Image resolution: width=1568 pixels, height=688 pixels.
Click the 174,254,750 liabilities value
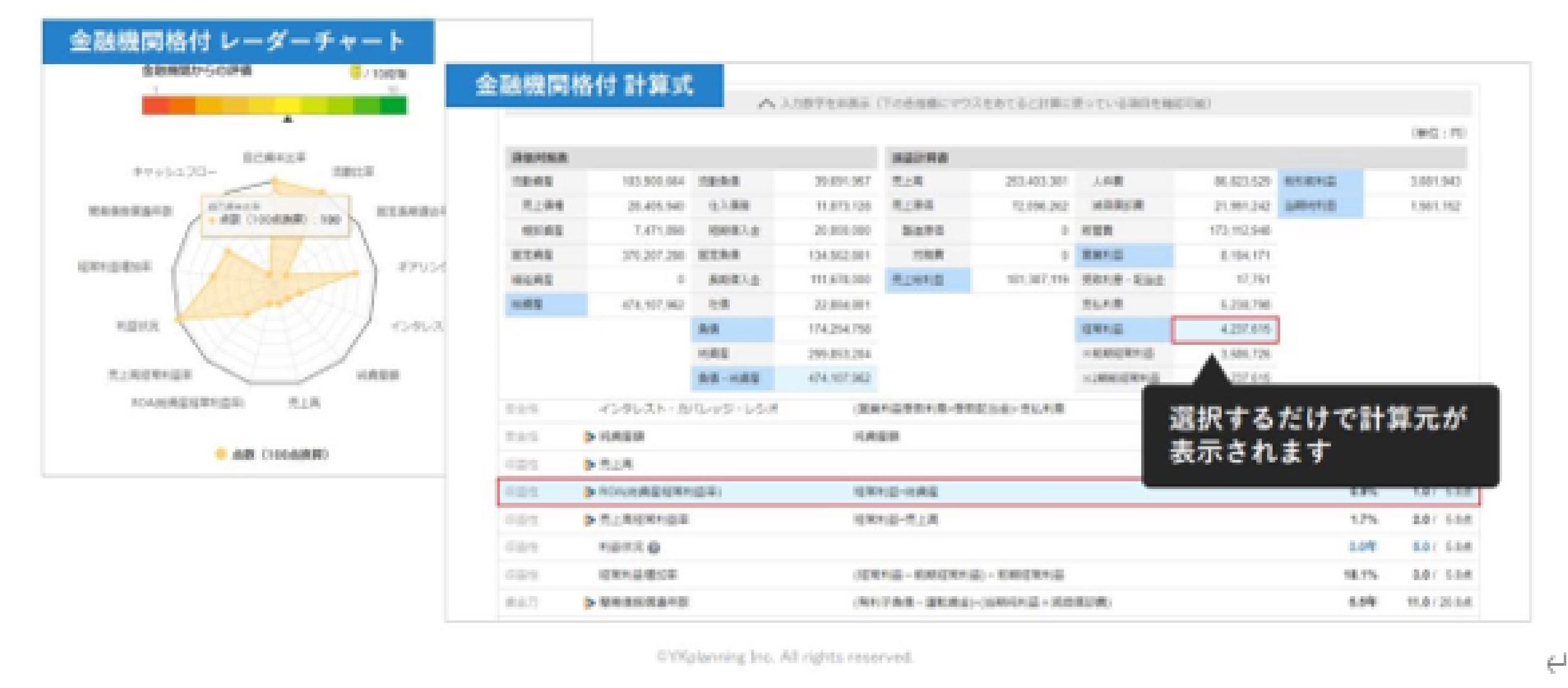tap(839, 329)
